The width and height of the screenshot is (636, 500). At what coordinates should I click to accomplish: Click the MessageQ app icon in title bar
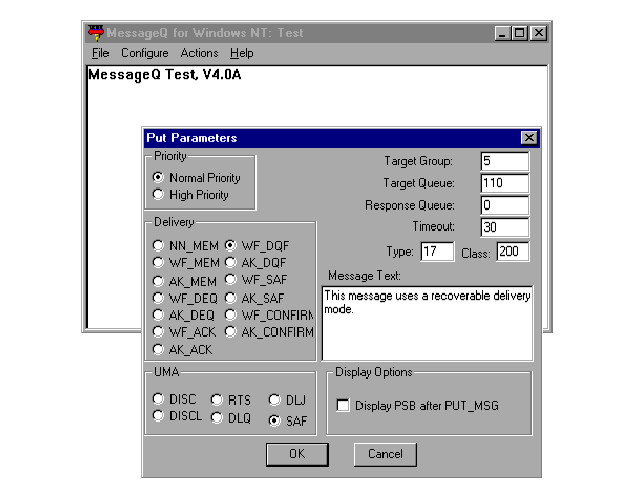tap(96, 33)
